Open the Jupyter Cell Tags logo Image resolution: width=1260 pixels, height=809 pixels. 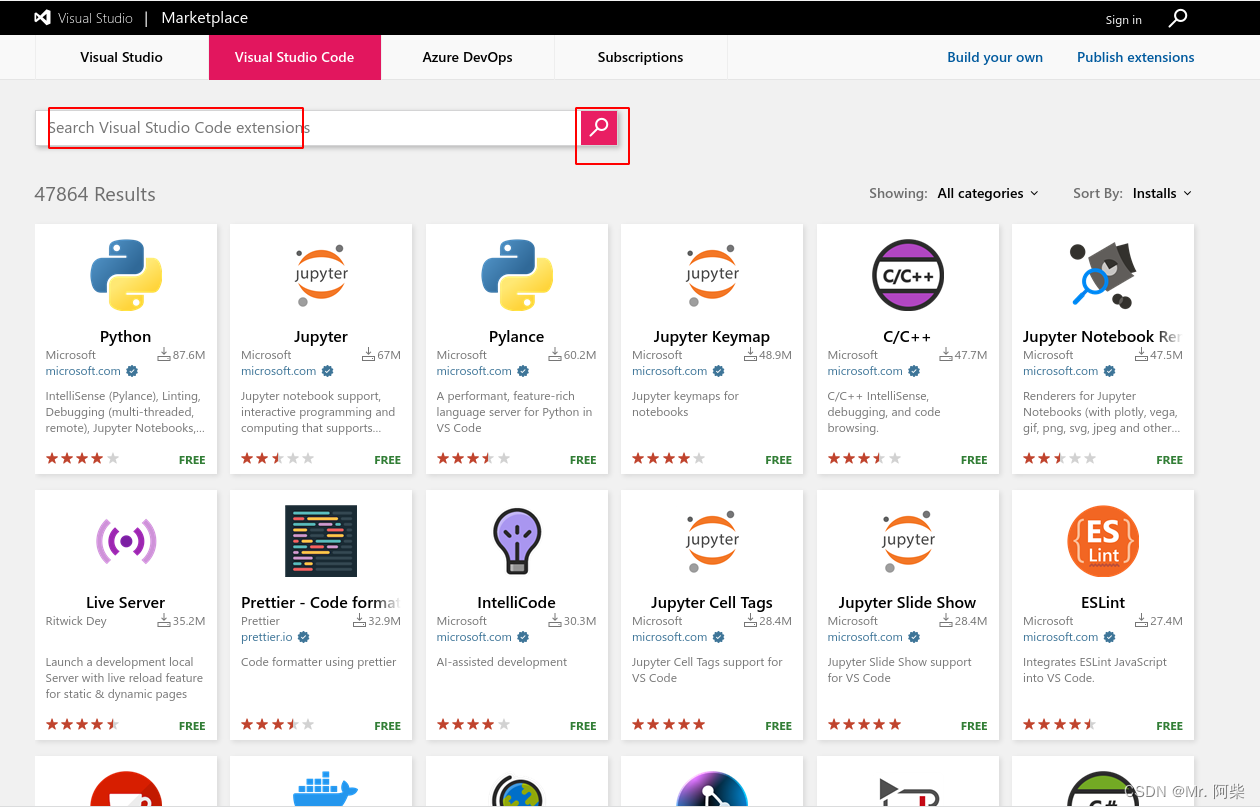point(712,541)
